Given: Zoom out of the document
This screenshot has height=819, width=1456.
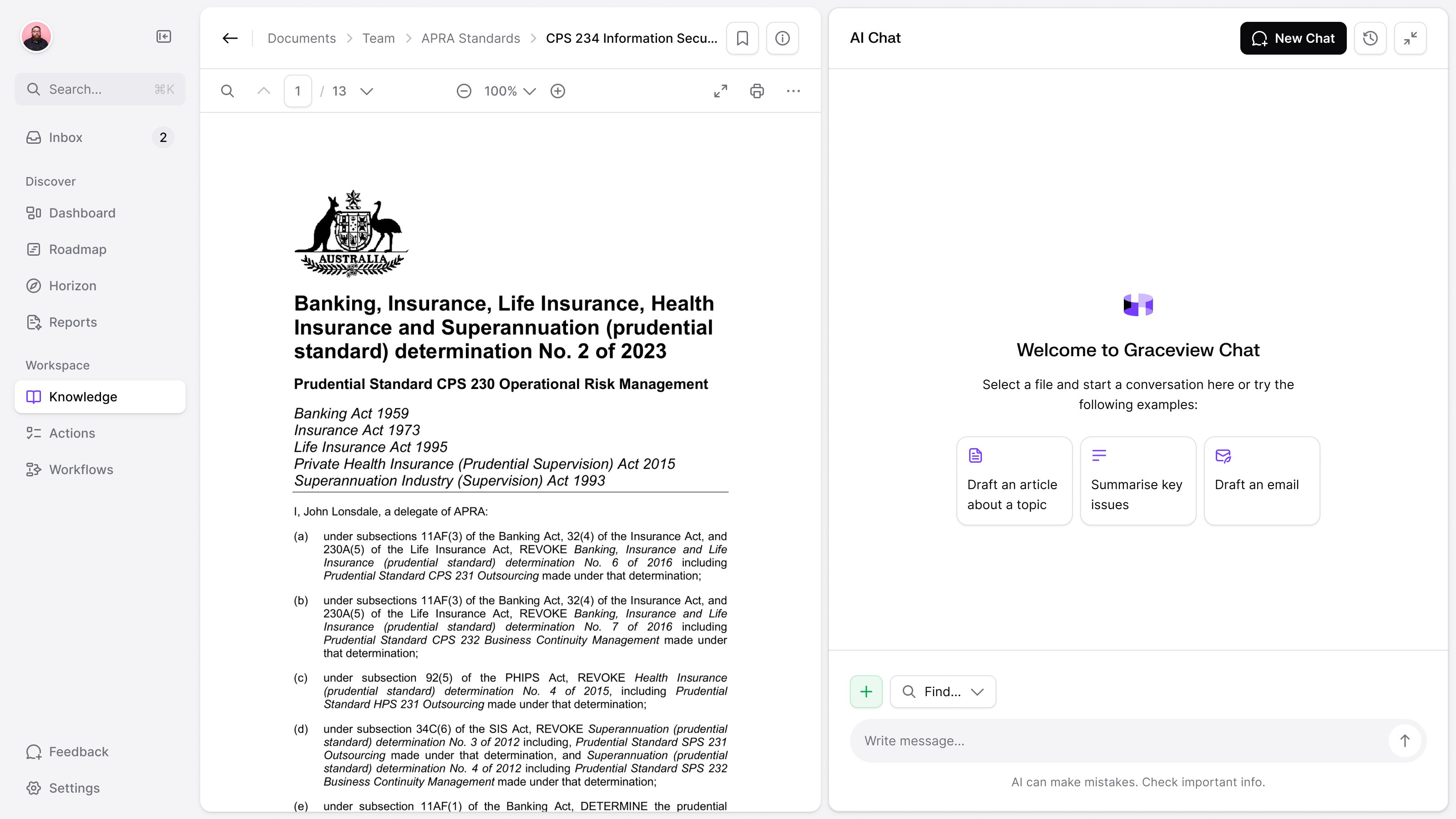Looking at the screenshot, I should (x=464, y=91).
